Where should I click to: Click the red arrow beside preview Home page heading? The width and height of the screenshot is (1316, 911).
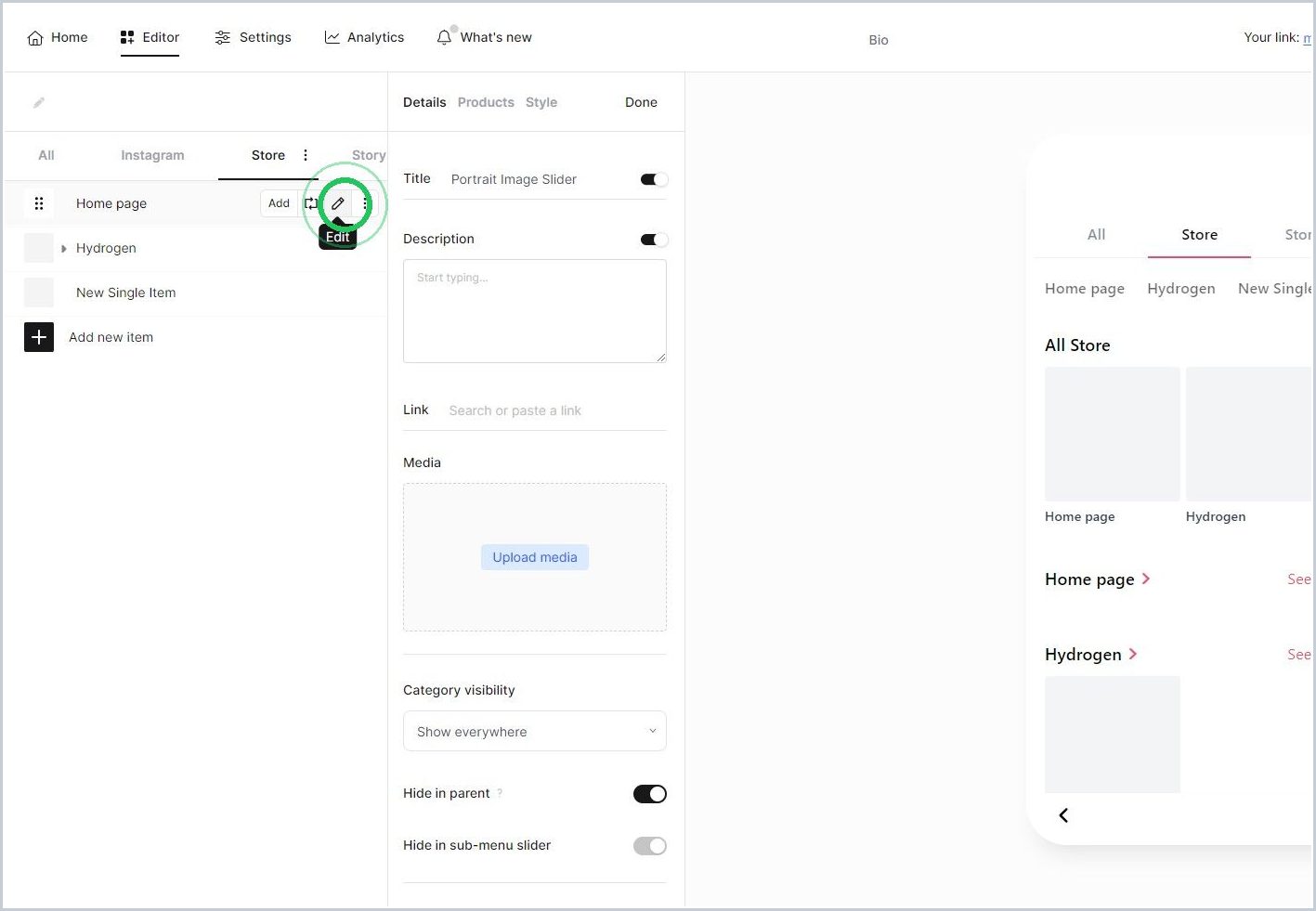pos(1146,579)
